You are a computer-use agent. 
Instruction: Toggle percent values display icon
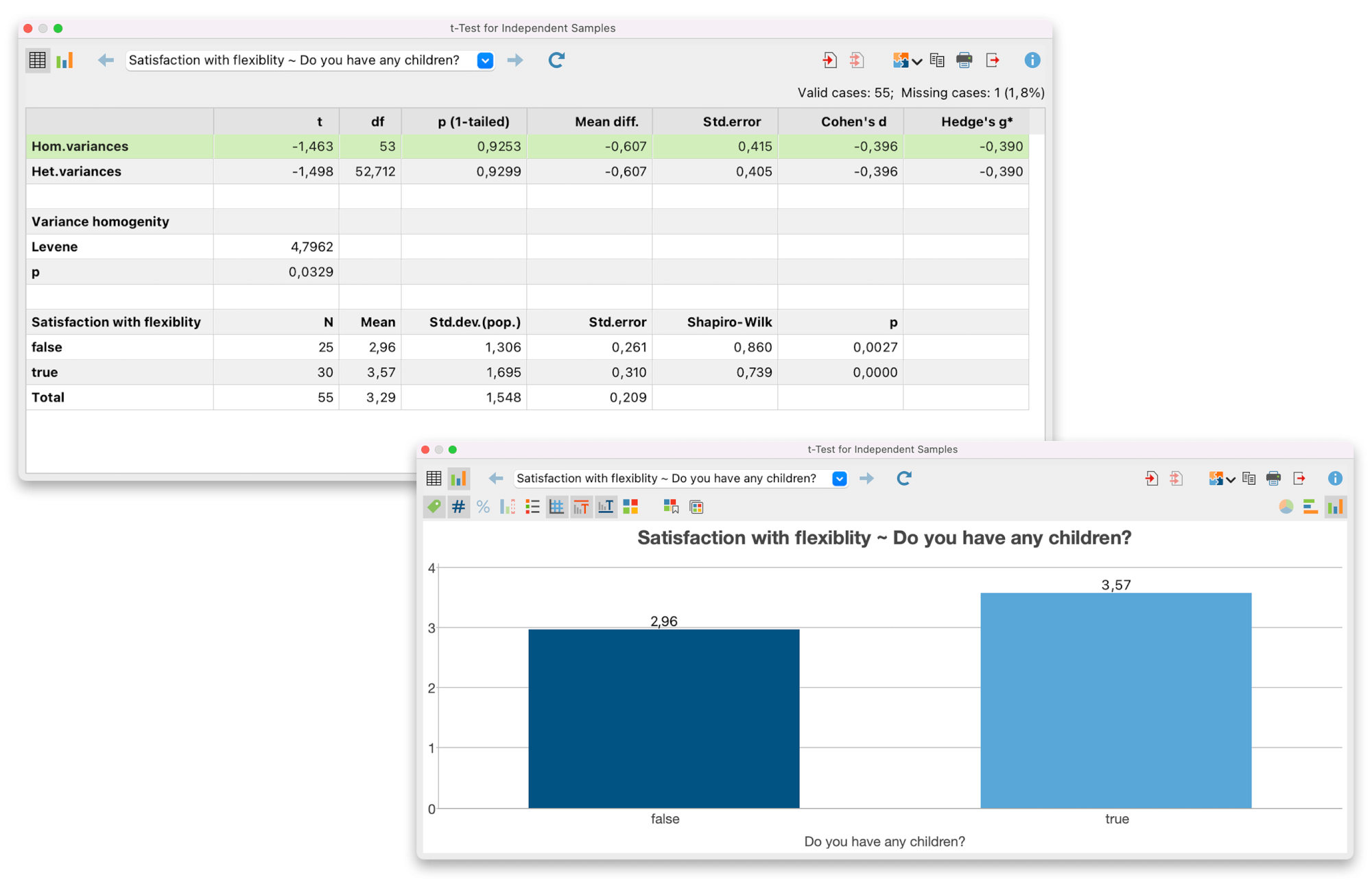pyautogui.click(x=483, y=507)
